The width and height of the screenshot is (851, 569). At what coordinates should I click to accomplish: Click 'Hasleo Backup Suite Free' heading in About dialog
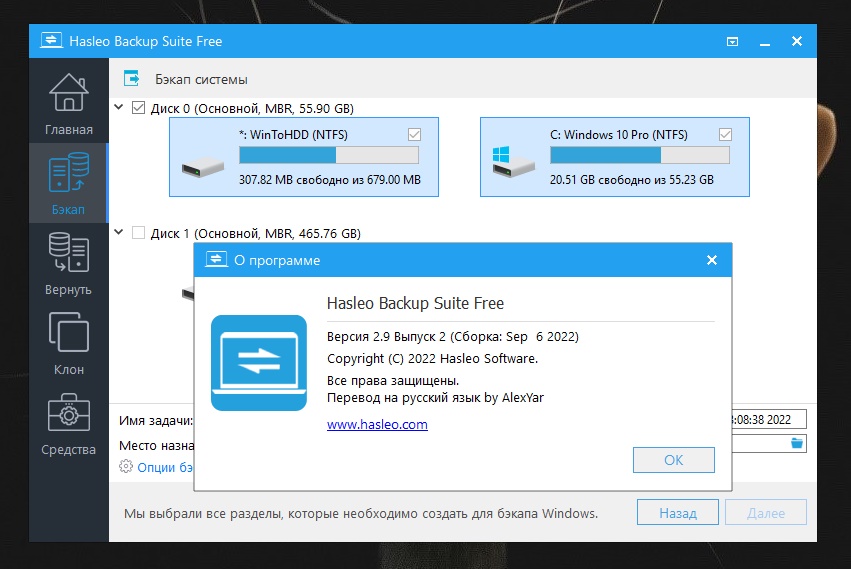[415, 303]
